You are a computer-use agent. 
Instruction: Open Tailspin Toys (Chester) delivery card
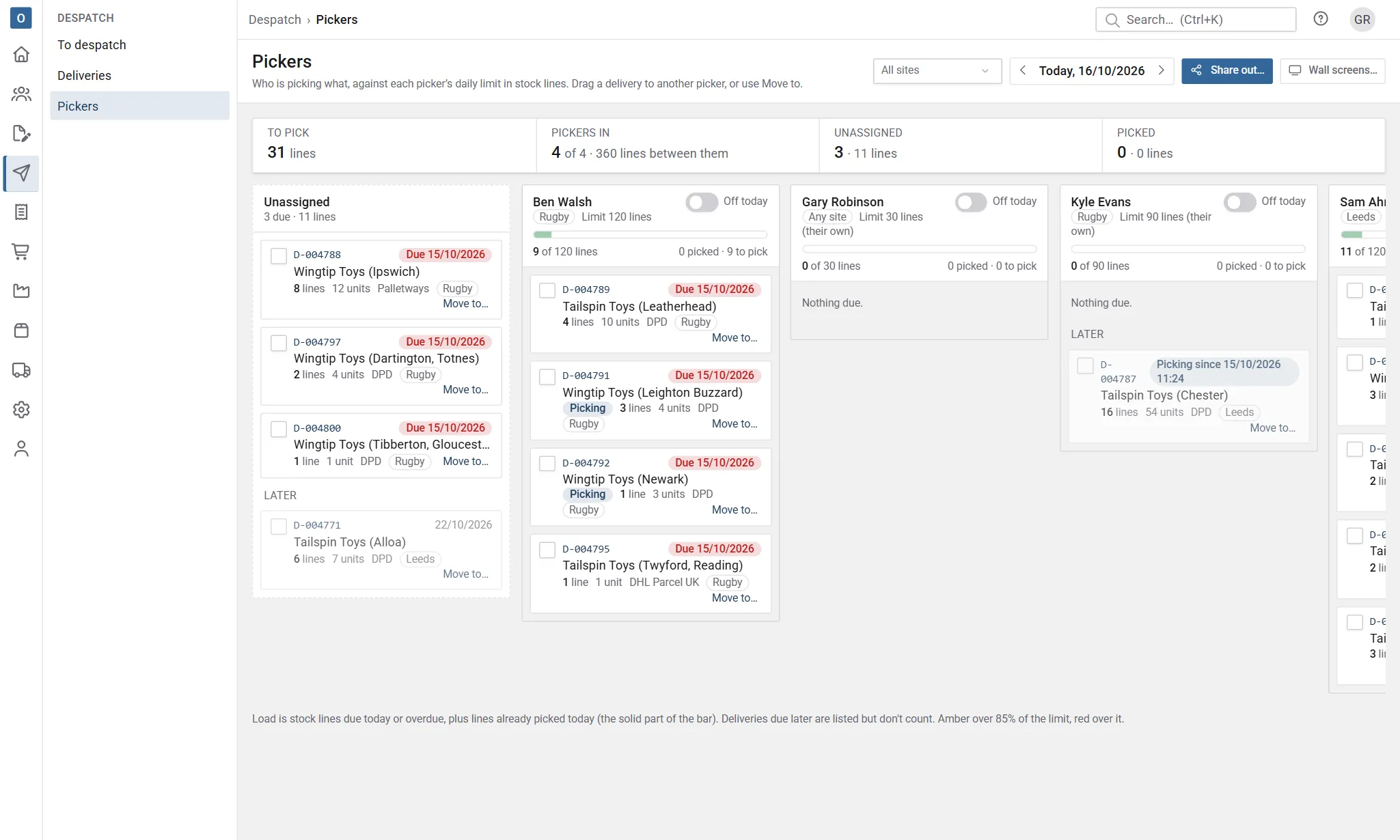[1188, 397]
